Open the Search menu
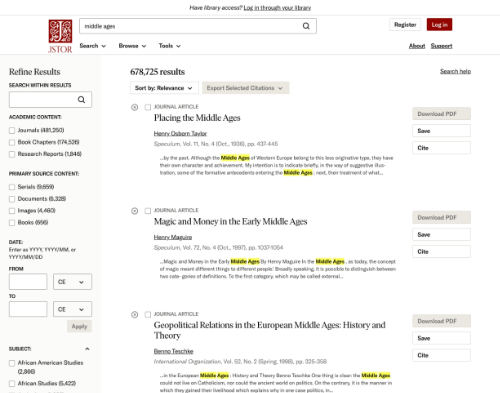The width and height of the screenshot is (500, 393). pos(93,46)
